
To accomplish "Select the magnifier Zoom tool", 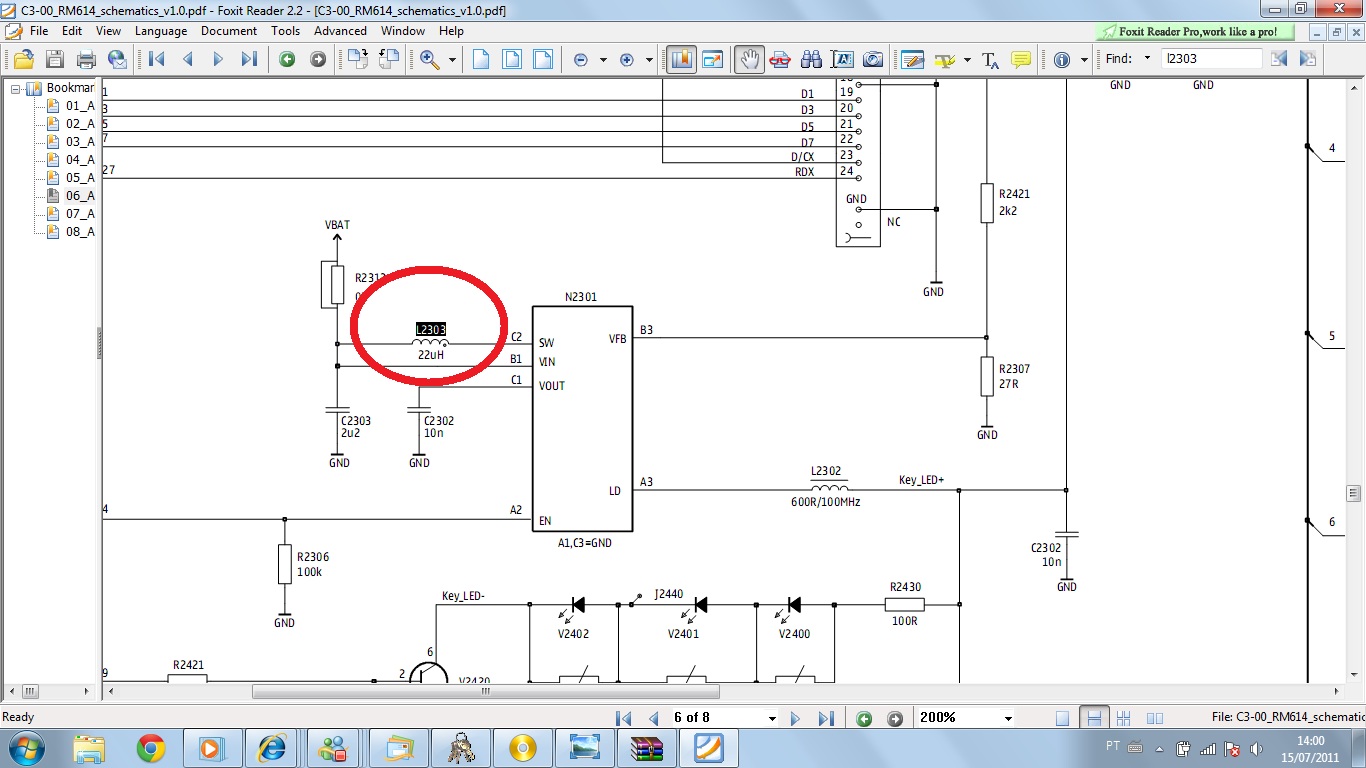I will [430, 59].
